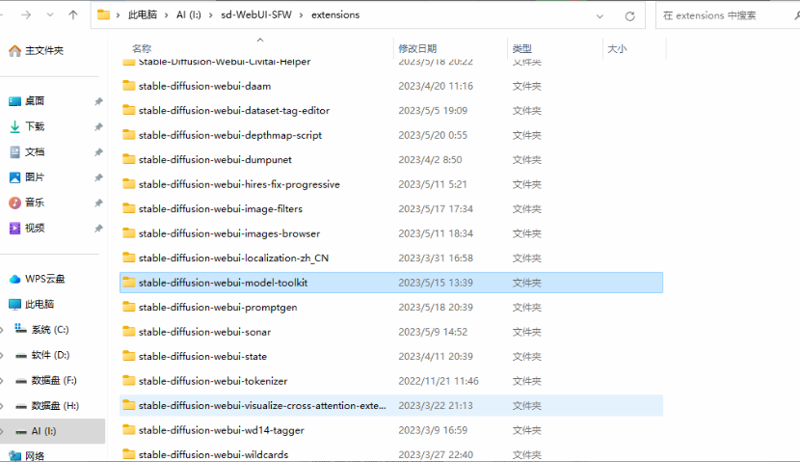Select 网络 in navigation pane
Screen dimensions: 800x462
pyautogui.click(x=27, y=456)
